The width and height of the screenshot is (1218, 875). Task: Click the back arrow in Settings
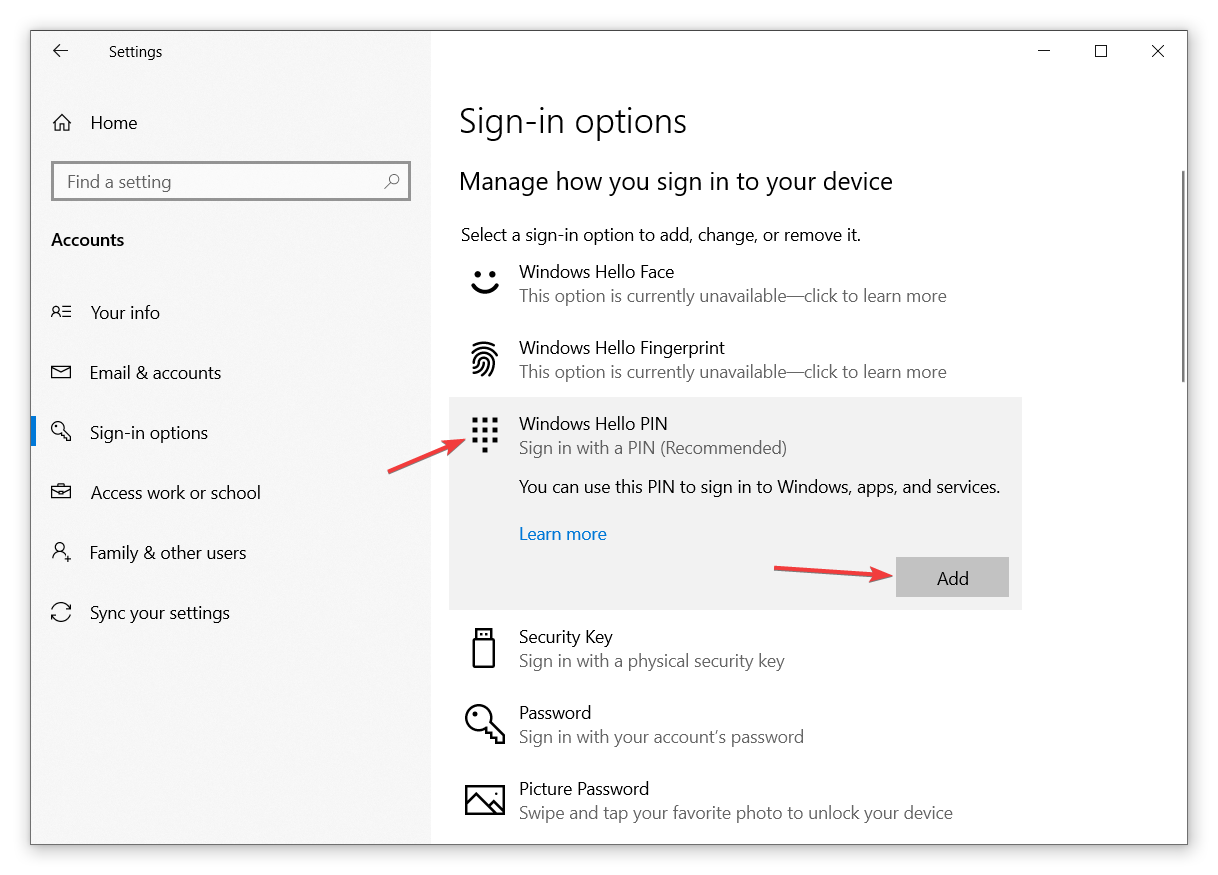[x=61, y=51]
